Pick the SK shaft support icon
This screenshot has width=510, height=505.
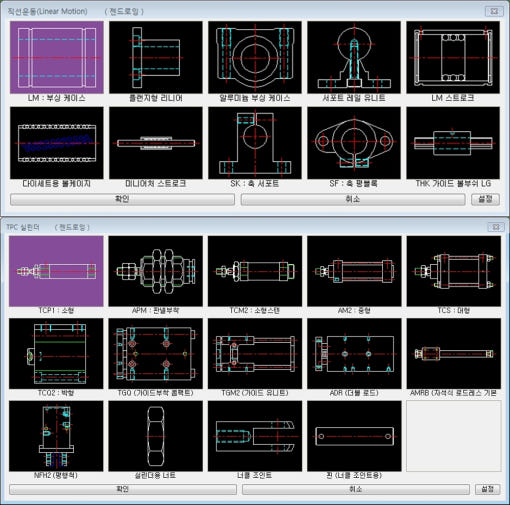[255, 143]
